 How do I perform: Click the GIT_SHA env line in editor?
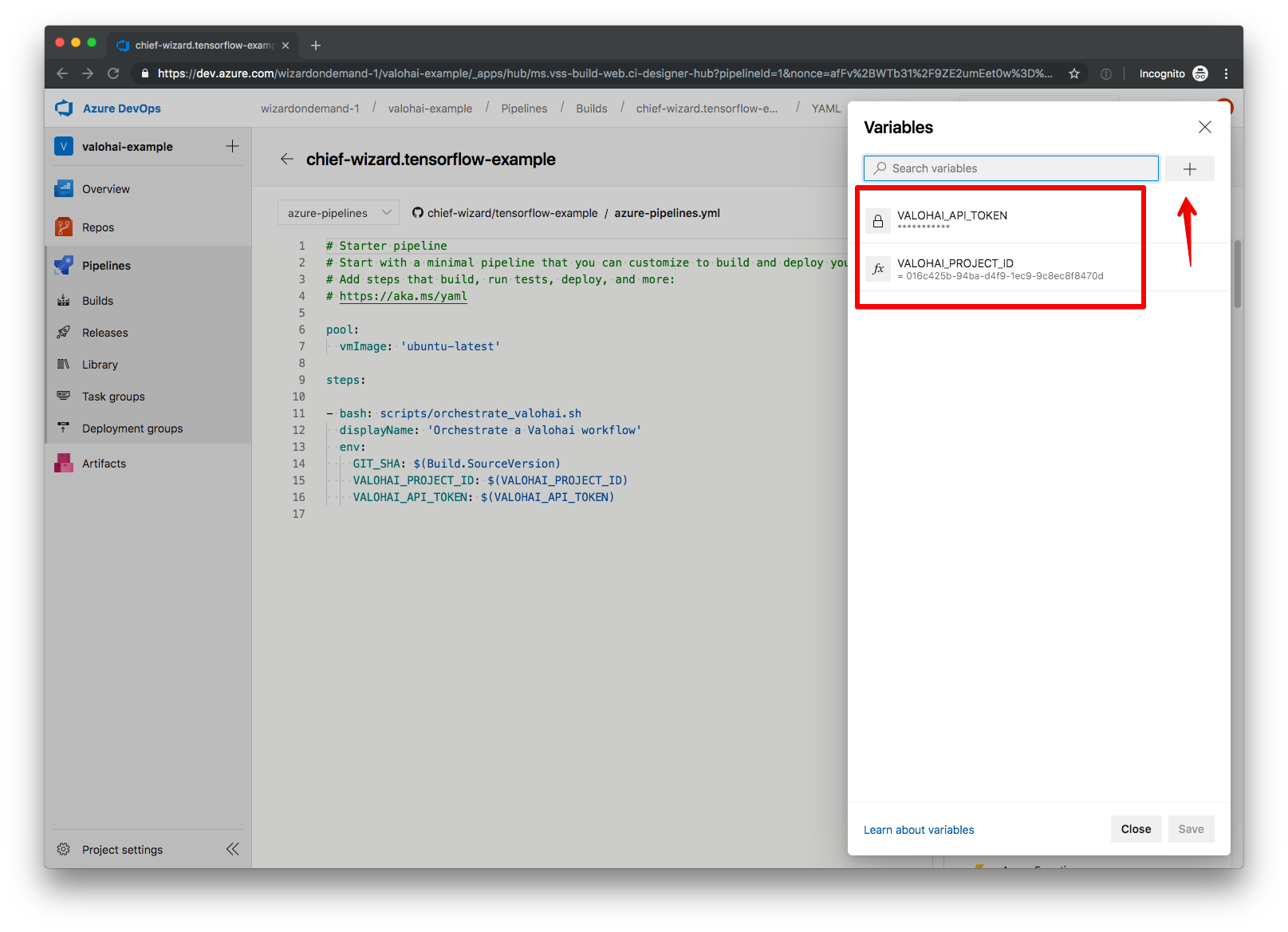pyautogui.click(x=457, y=464)
